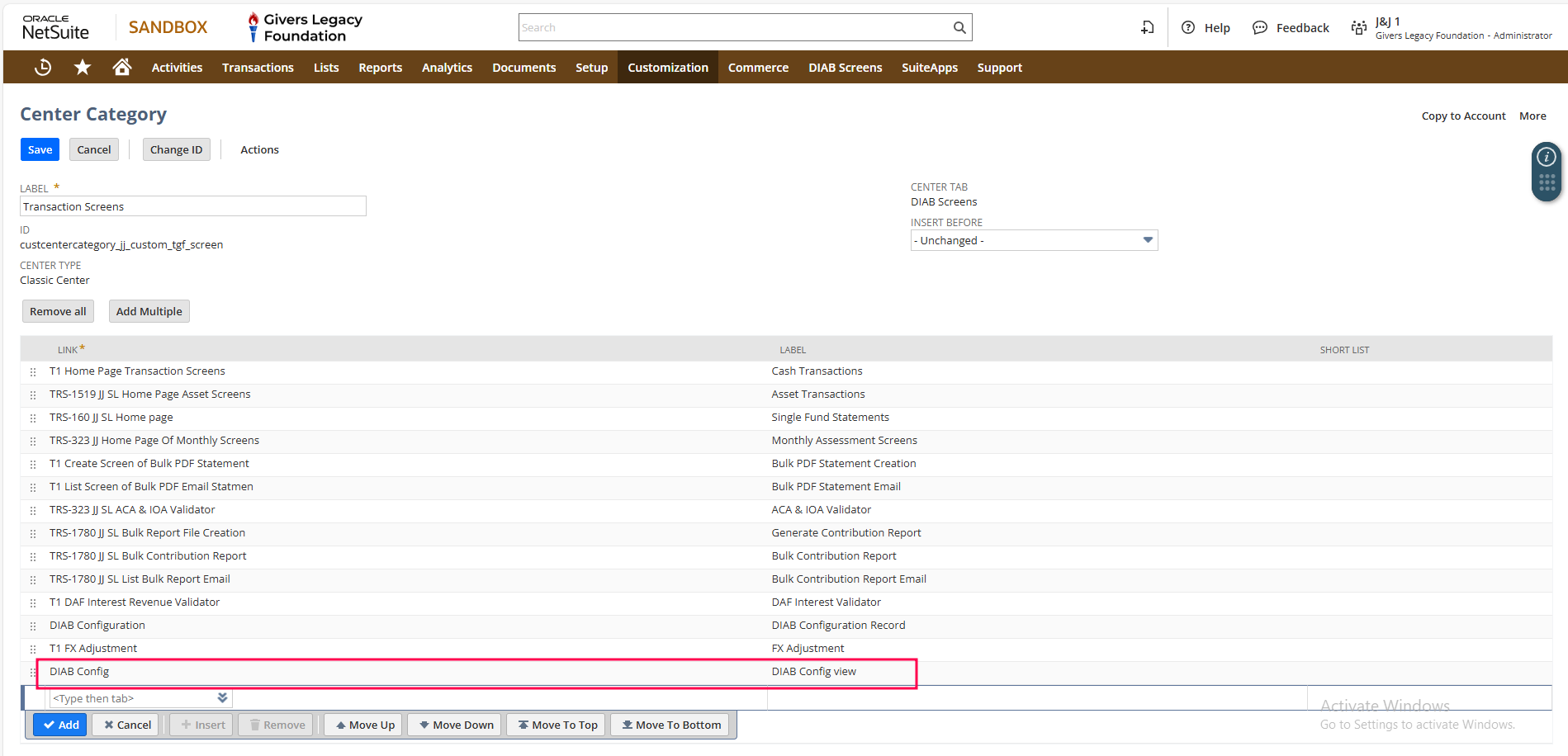
Task: Click the change role user icon
Action: (x=1358, y=28)
